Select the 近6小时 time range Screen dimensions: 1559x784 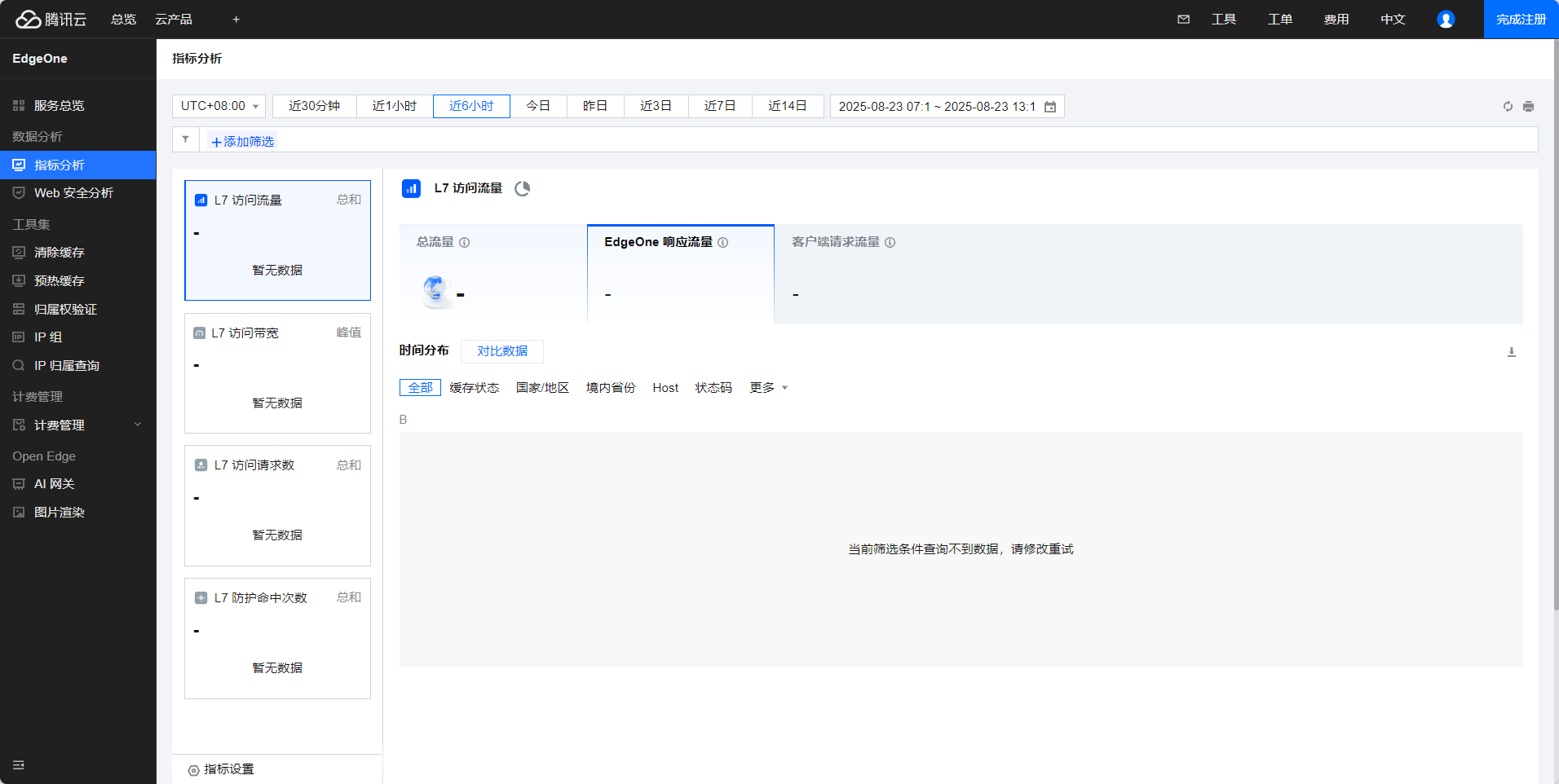click(x=471, y=106)
